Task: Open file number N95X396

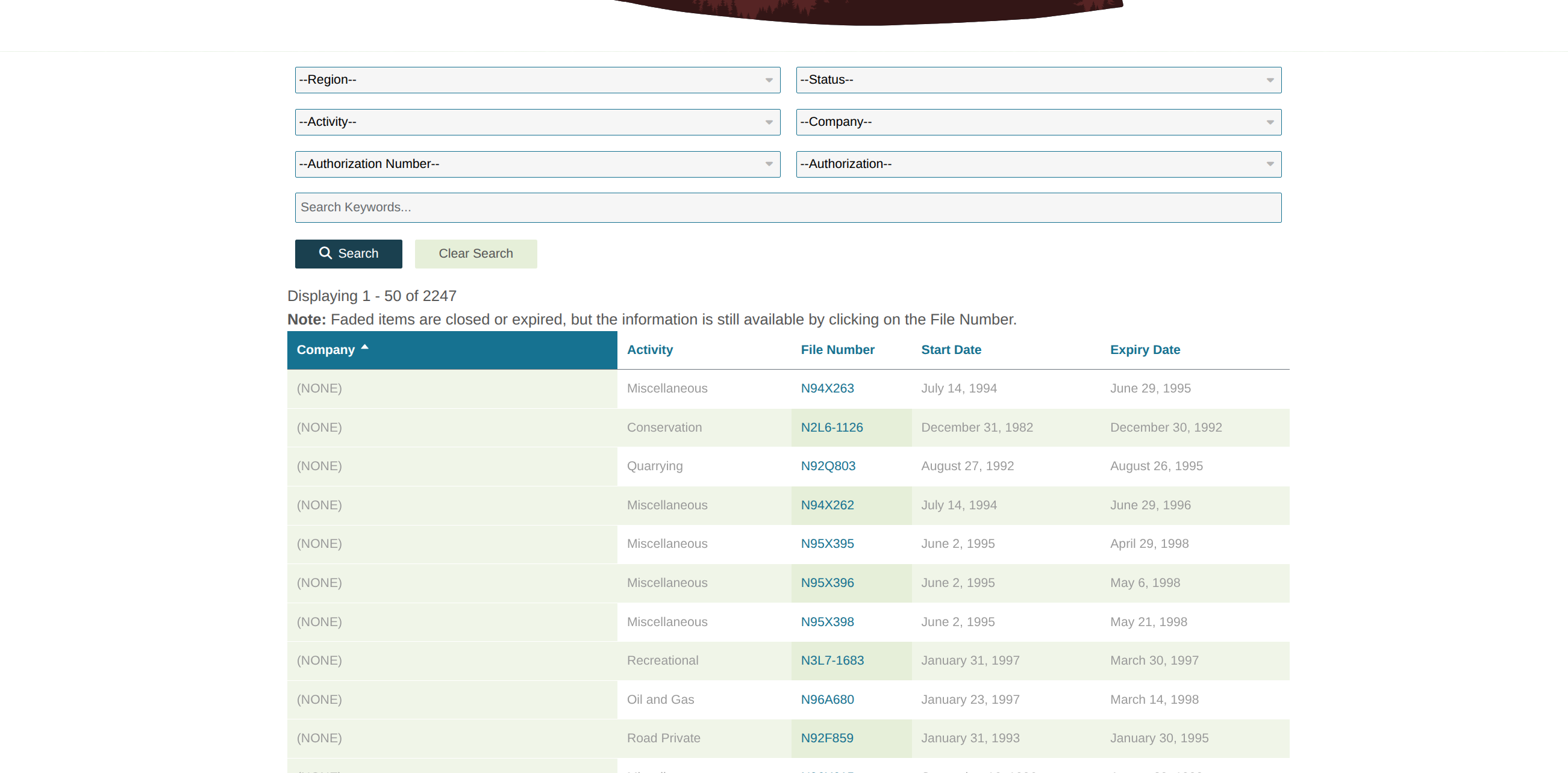Action: click(x=826, y=583)
